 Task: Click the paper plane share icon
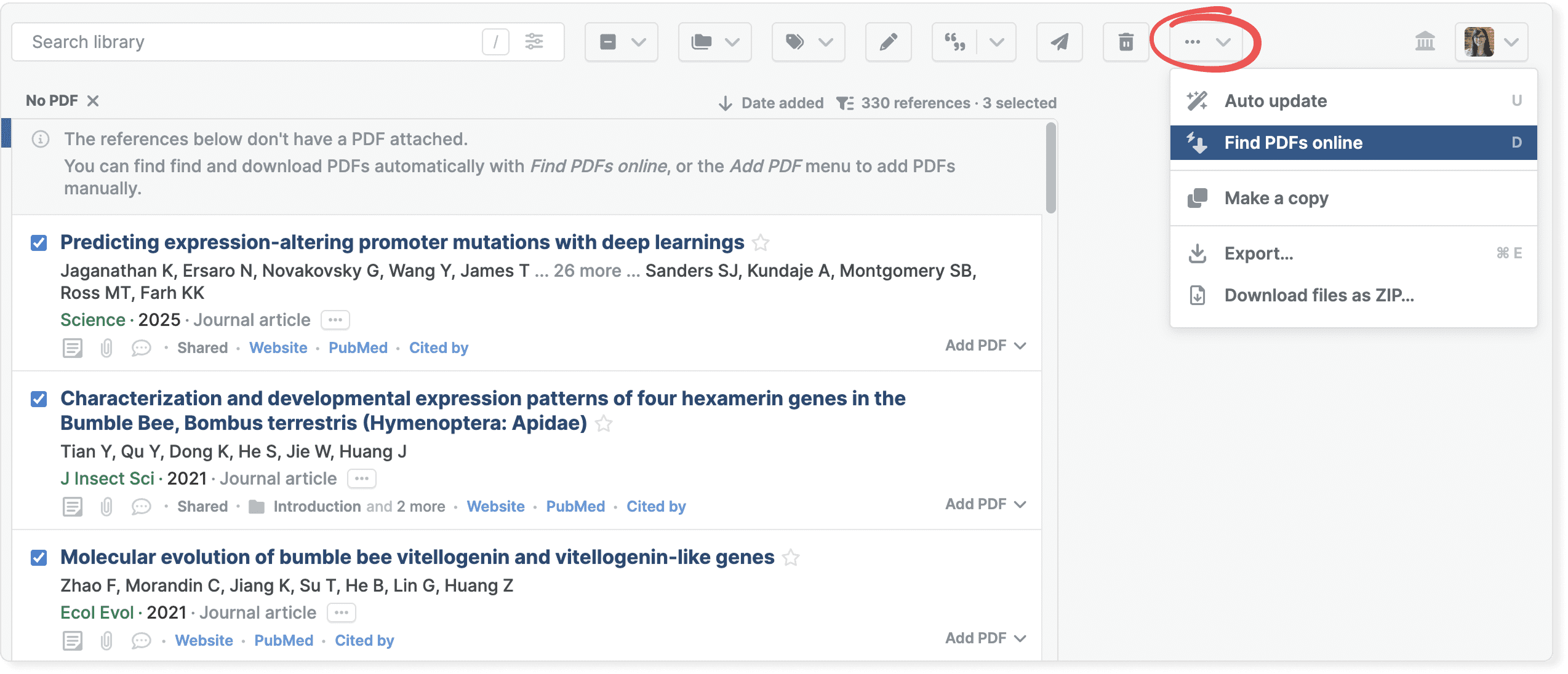[x=1059, y=42]
